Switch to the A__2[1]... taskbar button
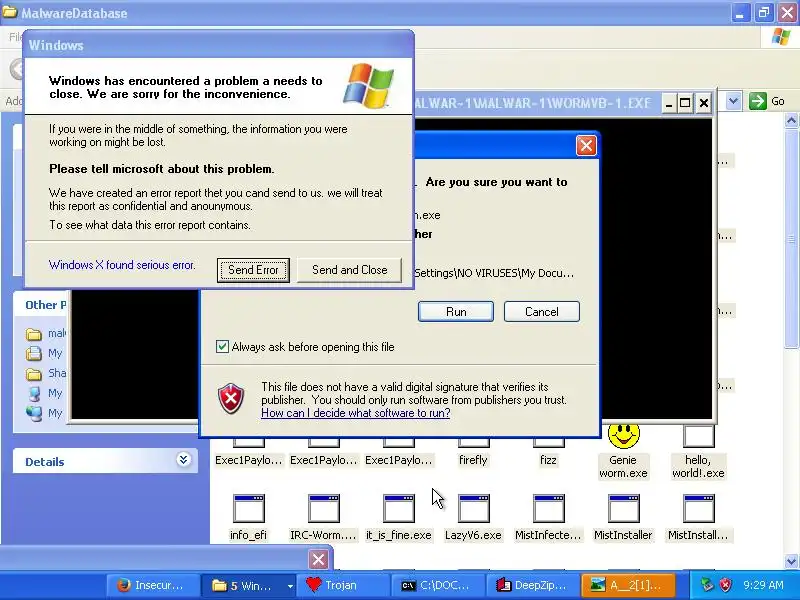800x600 pixels. [628, 585]
